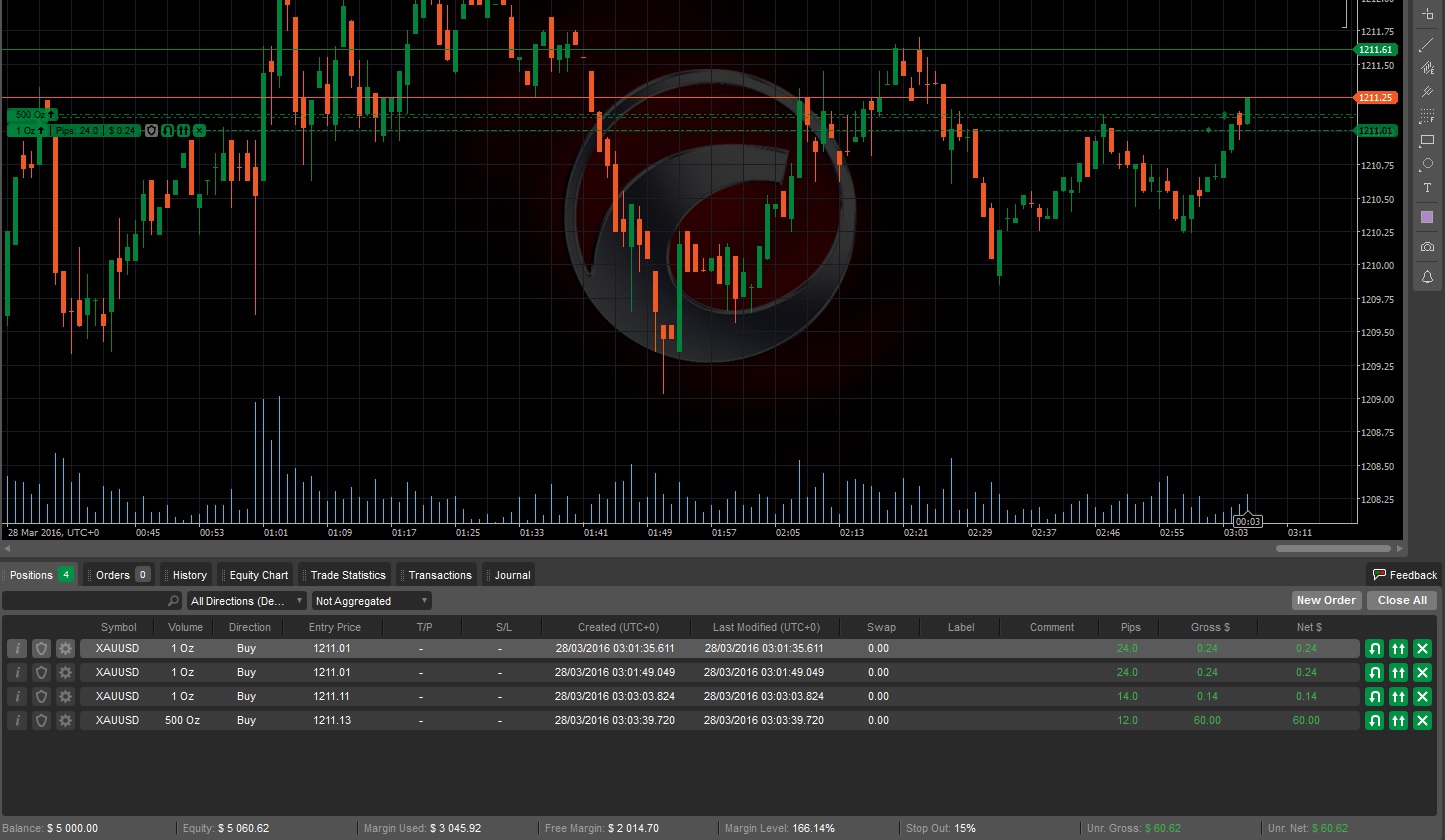Click chart label's close X icon
Screen dimensions: 1445x840
pos(199,130)
